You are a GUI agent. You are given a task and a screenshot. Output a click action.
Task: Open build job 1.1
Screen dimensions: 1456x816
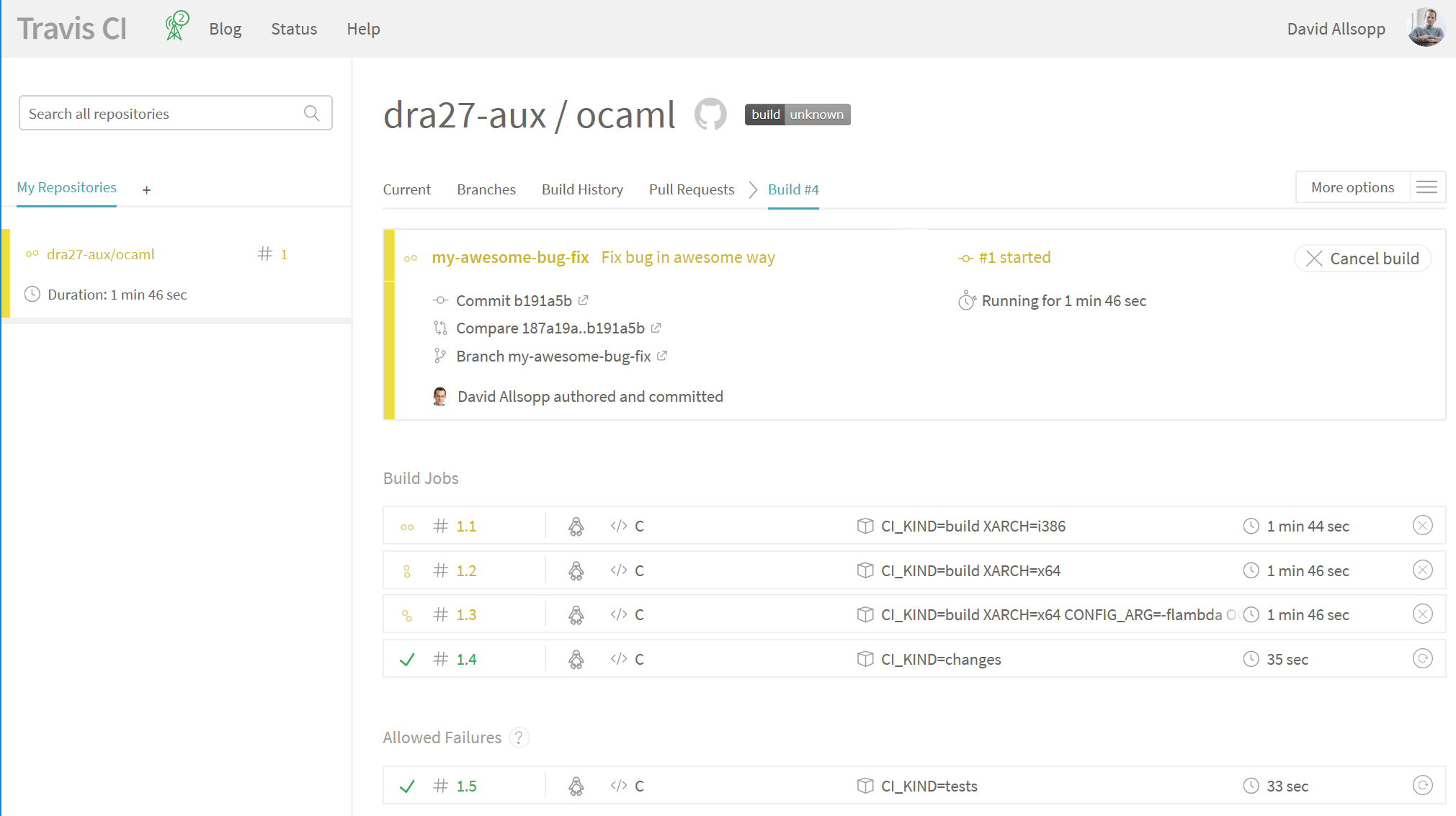pos(466,526)
